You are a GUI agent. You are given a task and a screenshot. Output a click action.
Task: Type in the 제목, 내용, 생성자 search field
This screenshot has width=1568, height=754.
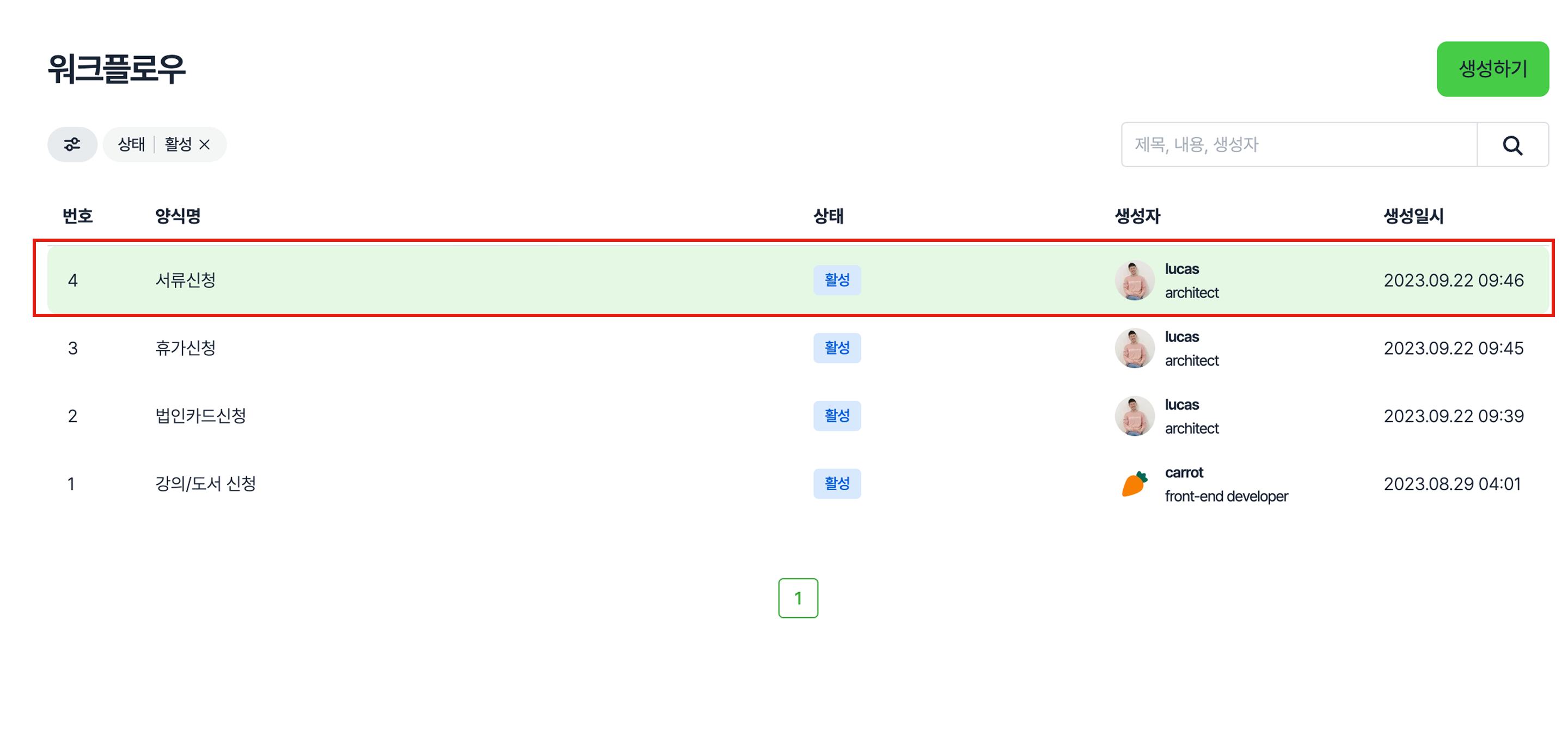click(x=1299, y=145)
